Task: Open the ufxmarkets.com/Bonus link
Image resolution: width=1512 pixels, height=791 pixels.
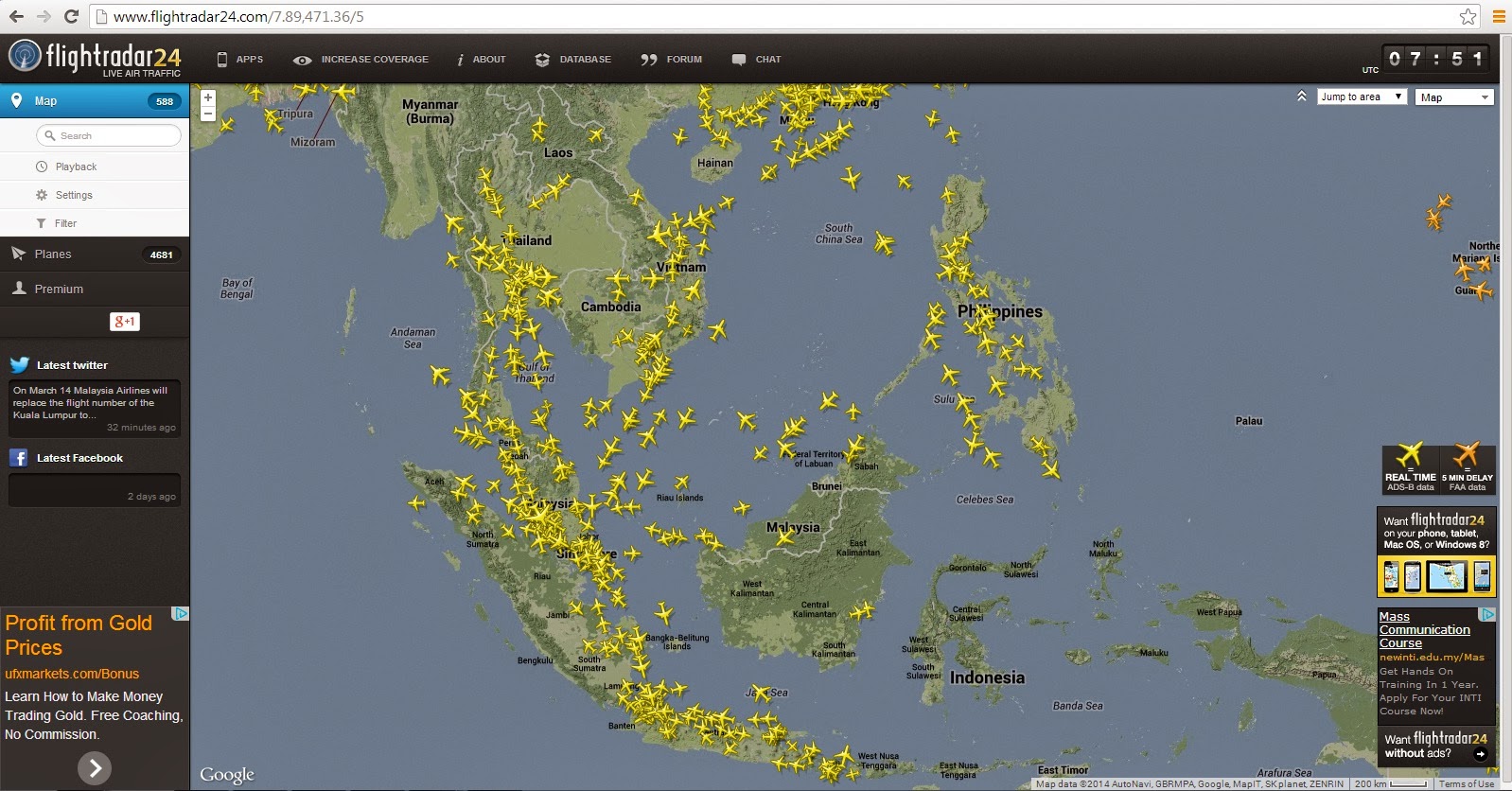Action: coord(72,674)
